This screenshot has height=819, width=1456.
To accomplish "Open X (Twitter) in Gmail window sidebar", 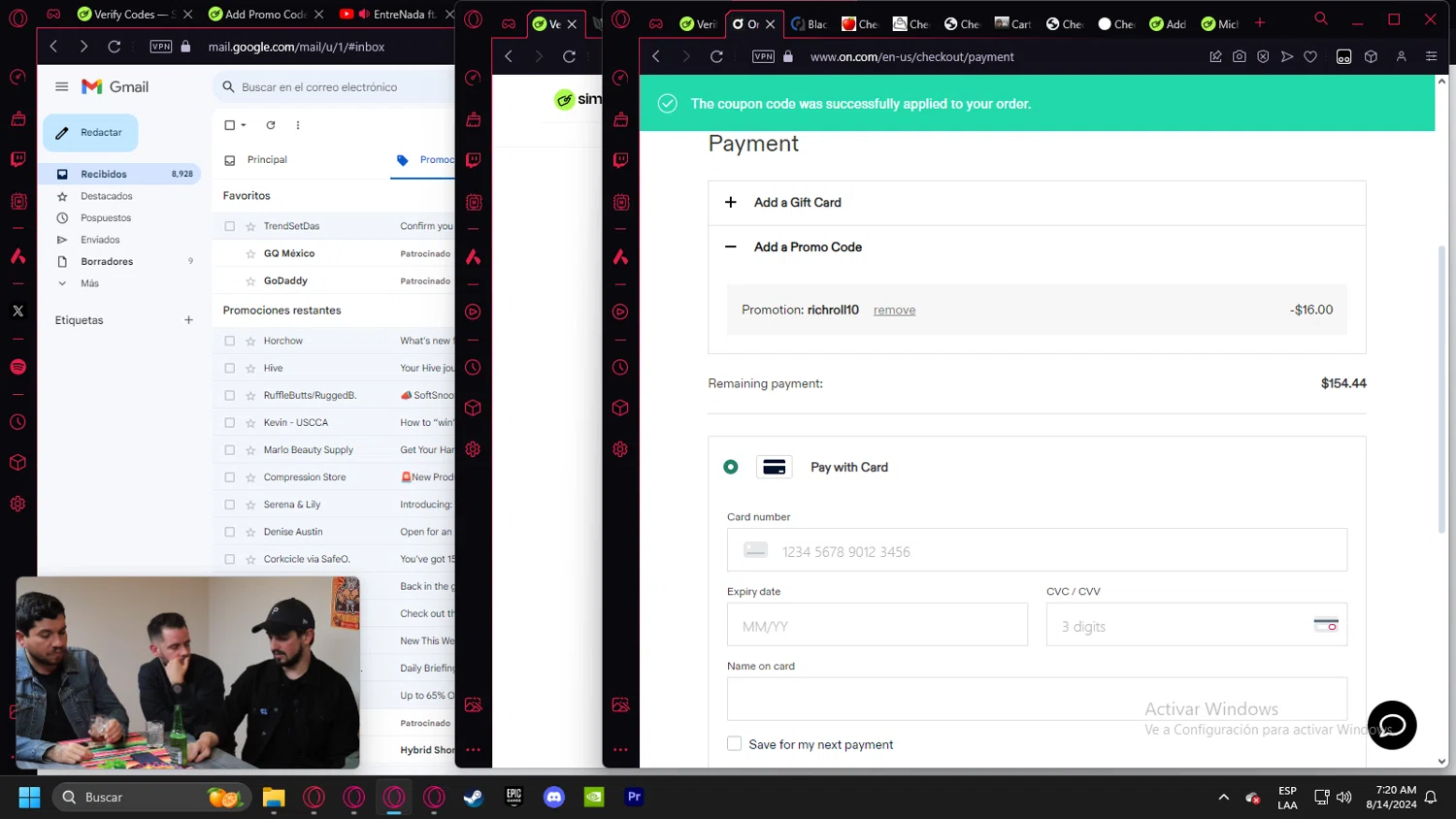I will [17, 311].
